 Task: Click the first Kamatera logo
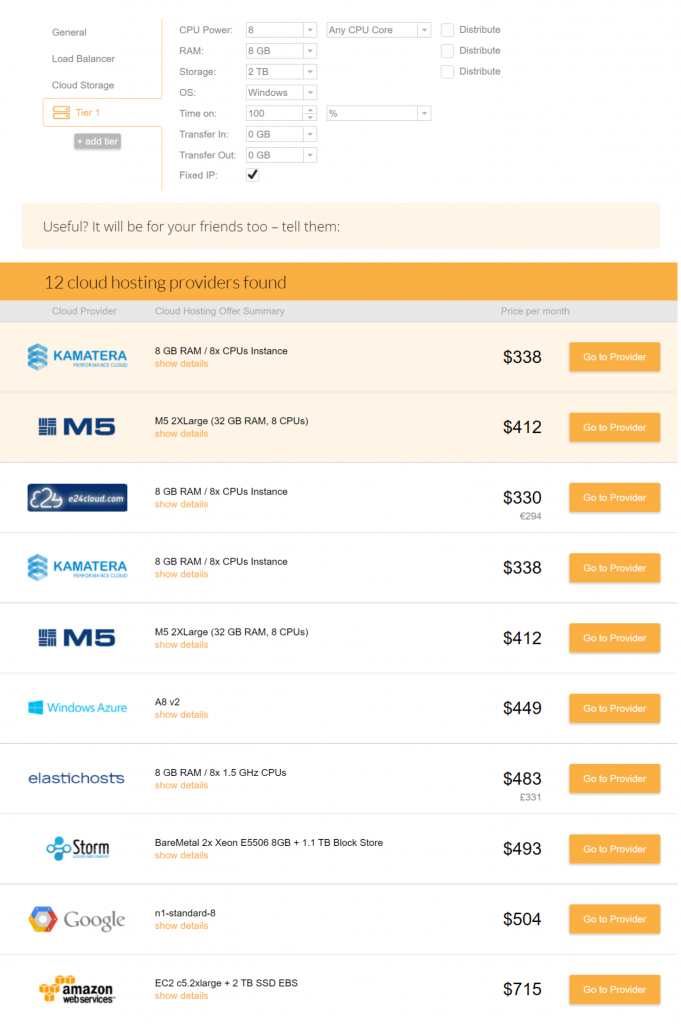pyautogui.click(x=77, y=357)
